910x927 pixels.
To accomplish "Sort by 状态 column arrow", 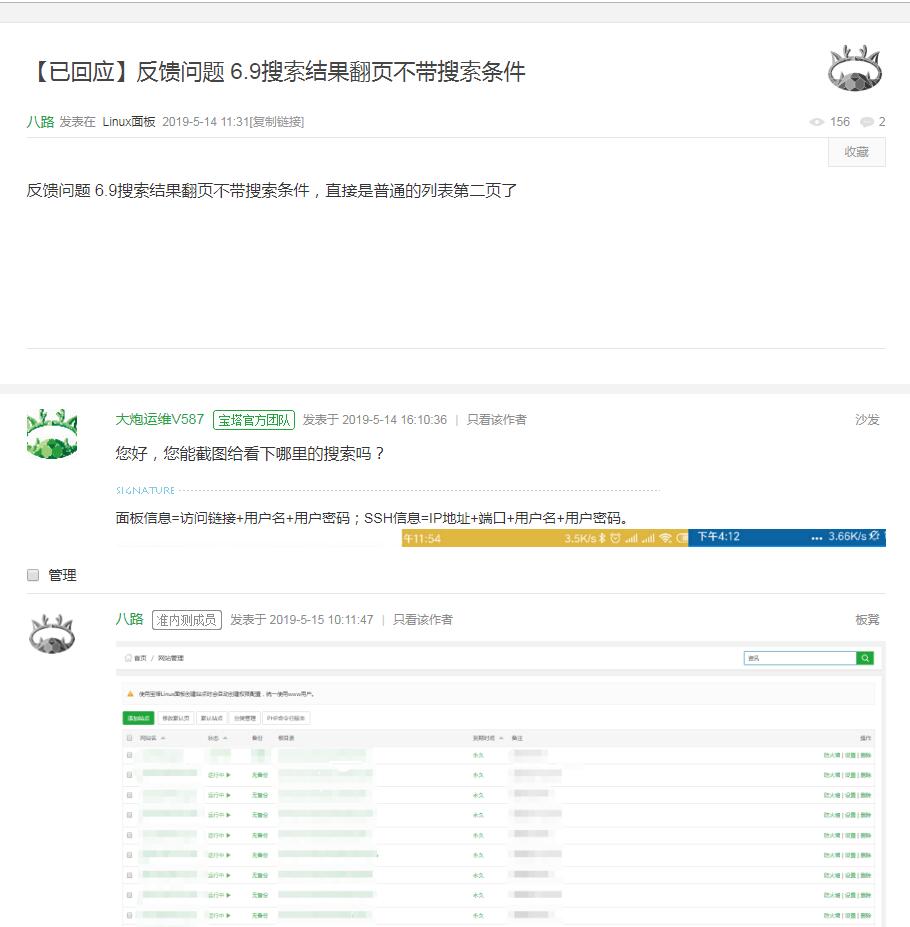I will pyautogui.click(x=225, y=738).
